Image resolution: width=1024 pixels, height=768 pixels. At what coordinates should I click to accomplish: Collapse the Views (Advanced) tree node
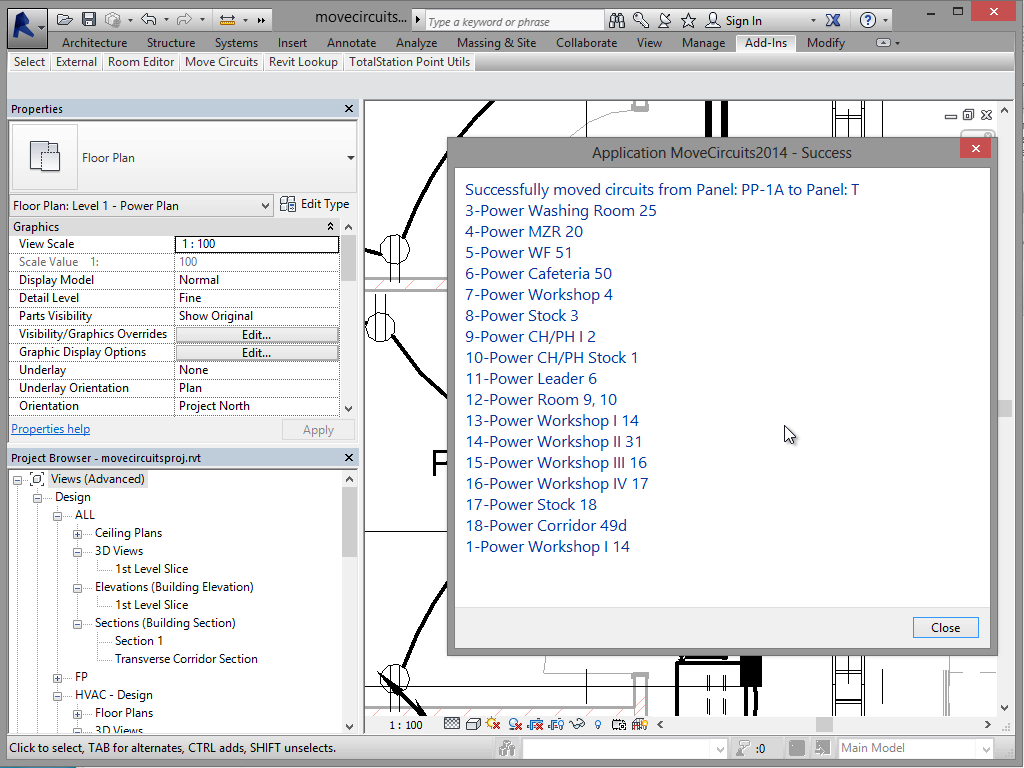(x=18, y=479)
